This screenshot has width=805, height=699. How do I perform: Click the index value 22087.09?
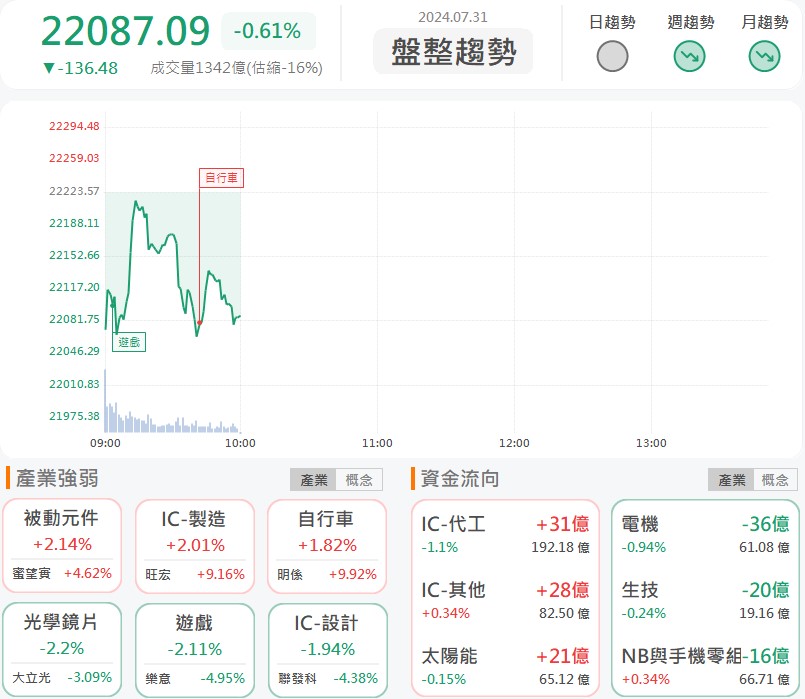pyautogui.click(x=126, y=31)
